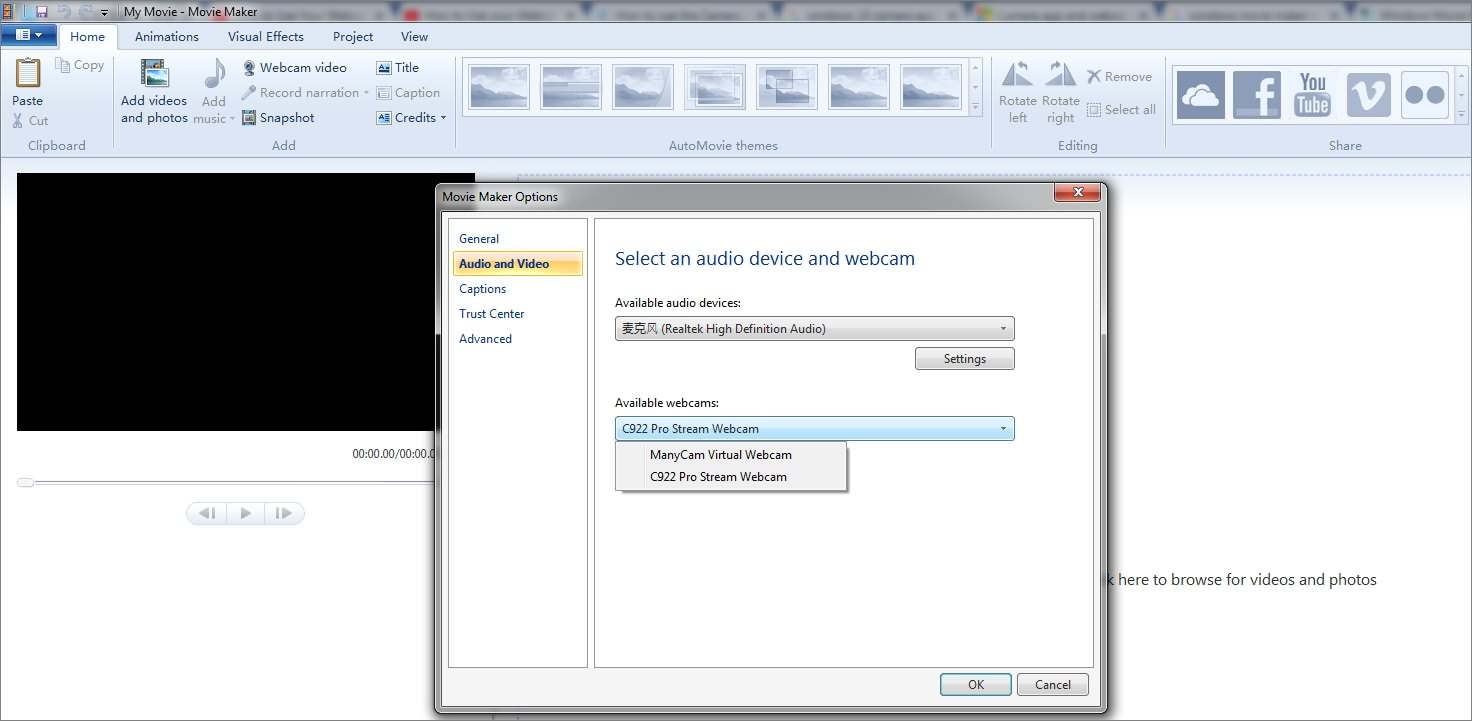Click the Remove icon in Editing group
1472x721 pixels.
click(1094, 77)
